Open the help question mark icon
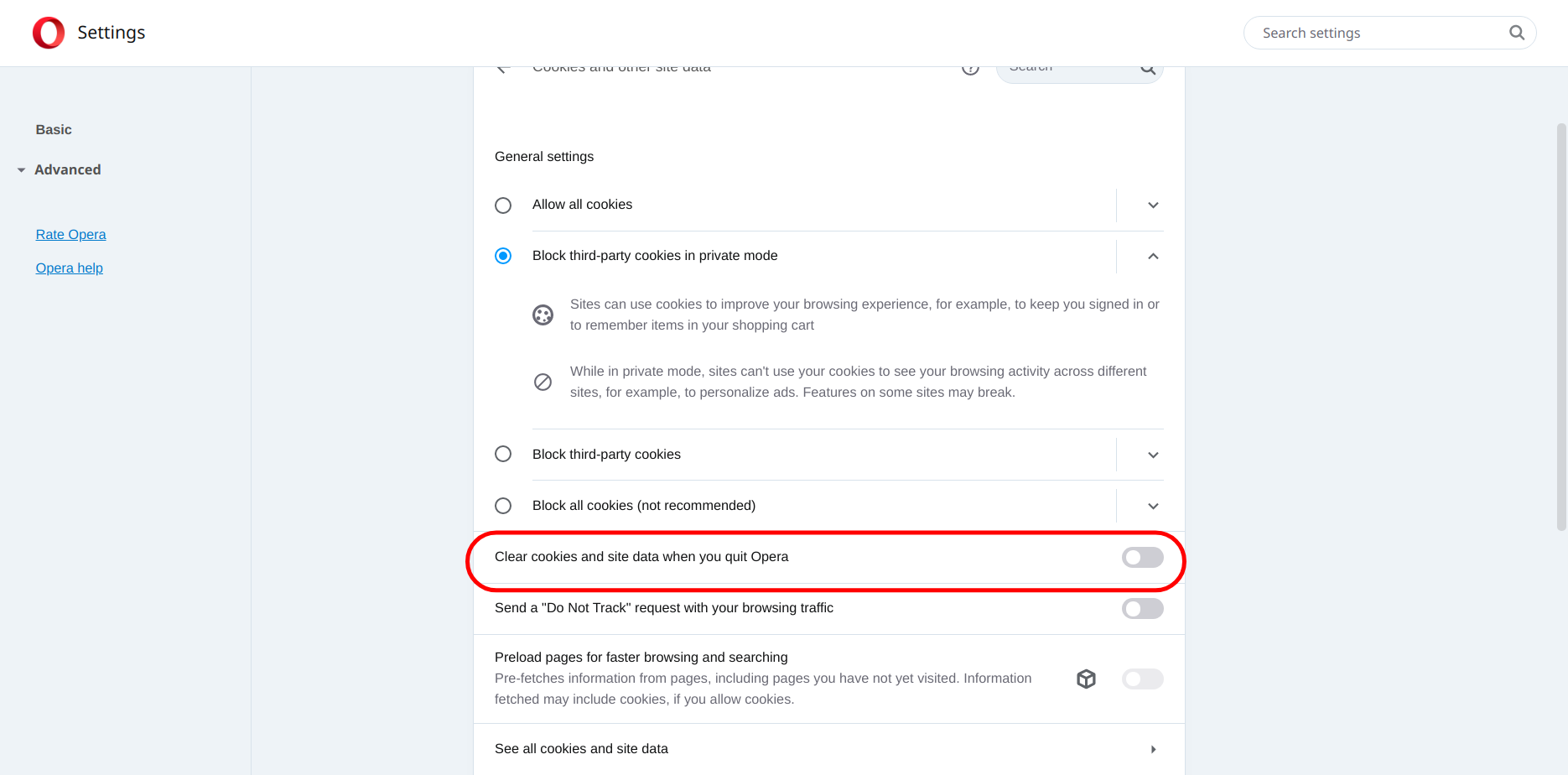This screenshot has width=1568, height=775. (970, 70)
